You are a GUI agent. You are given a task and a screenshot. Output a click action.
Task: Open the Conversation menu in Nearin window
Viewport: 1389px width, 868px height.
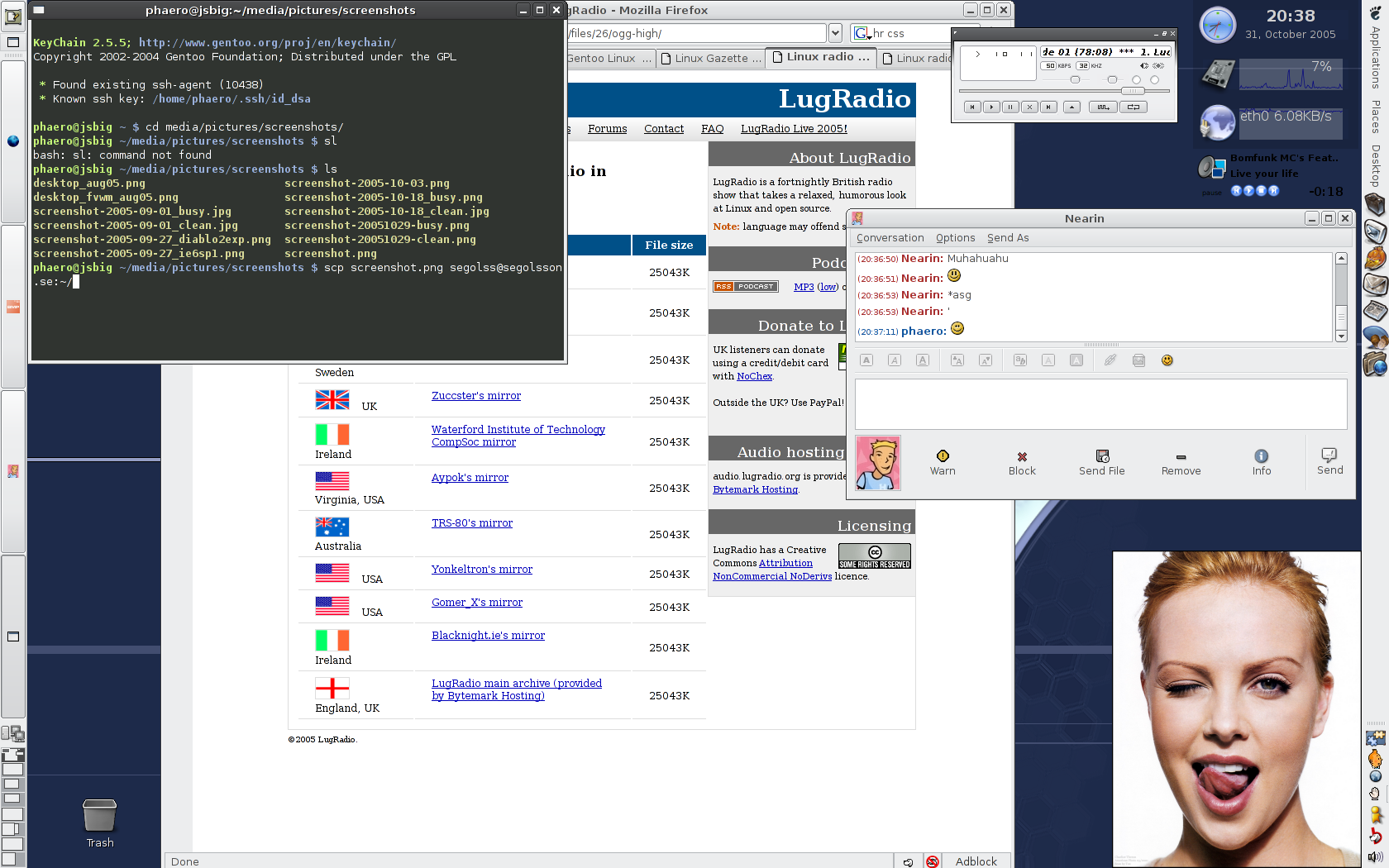point(890,238)
